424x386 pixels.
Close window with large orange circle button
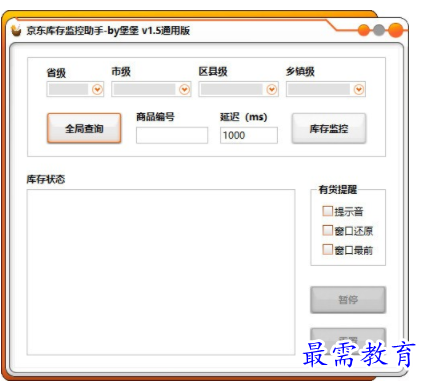(396, 30)
